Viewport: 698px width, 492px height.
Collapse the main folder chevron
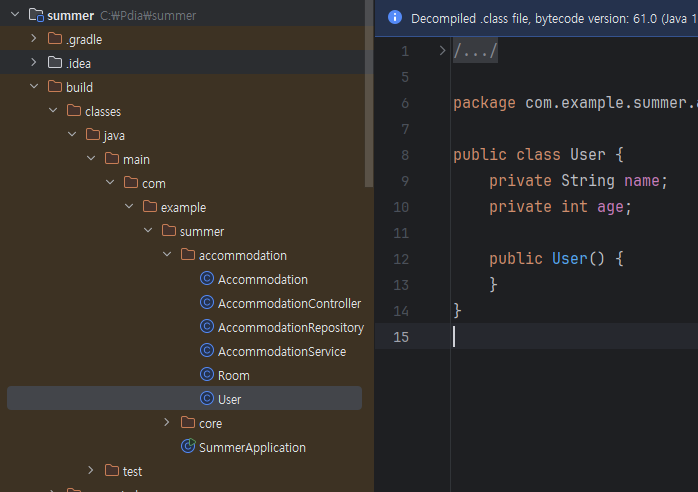coord(91,159)
